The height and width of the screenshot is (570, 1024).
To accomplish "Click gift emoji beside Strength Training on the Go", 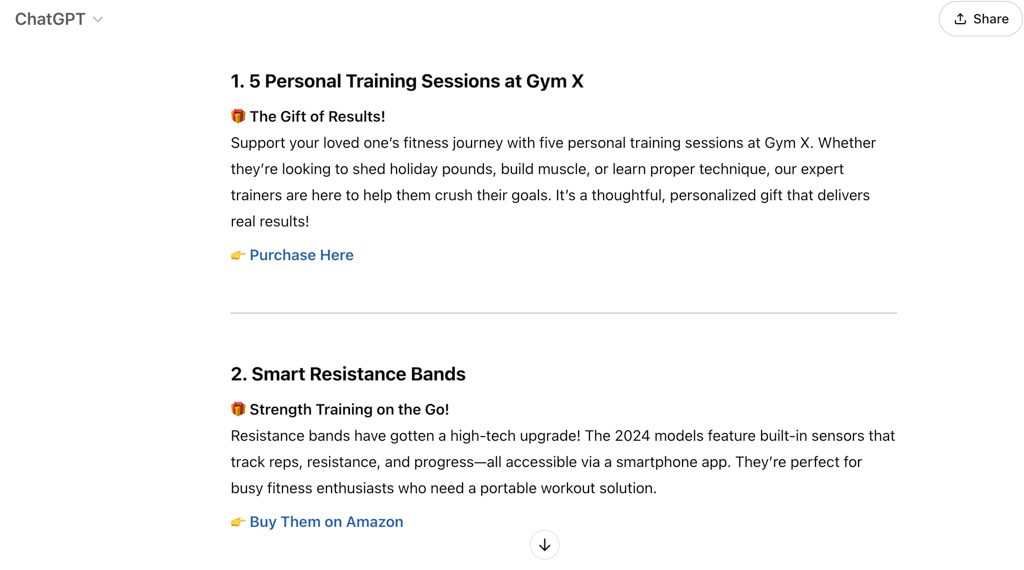I will tap(238, 409).
